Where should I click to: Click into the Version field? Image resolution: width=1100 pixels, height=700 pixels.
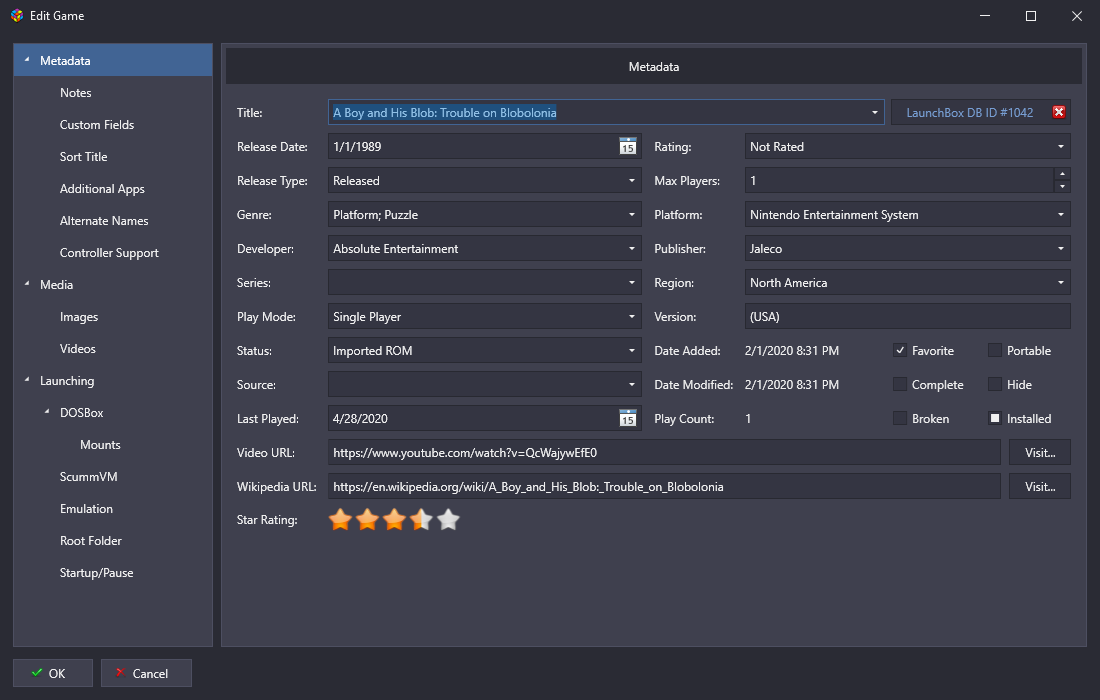pos(907,316)
